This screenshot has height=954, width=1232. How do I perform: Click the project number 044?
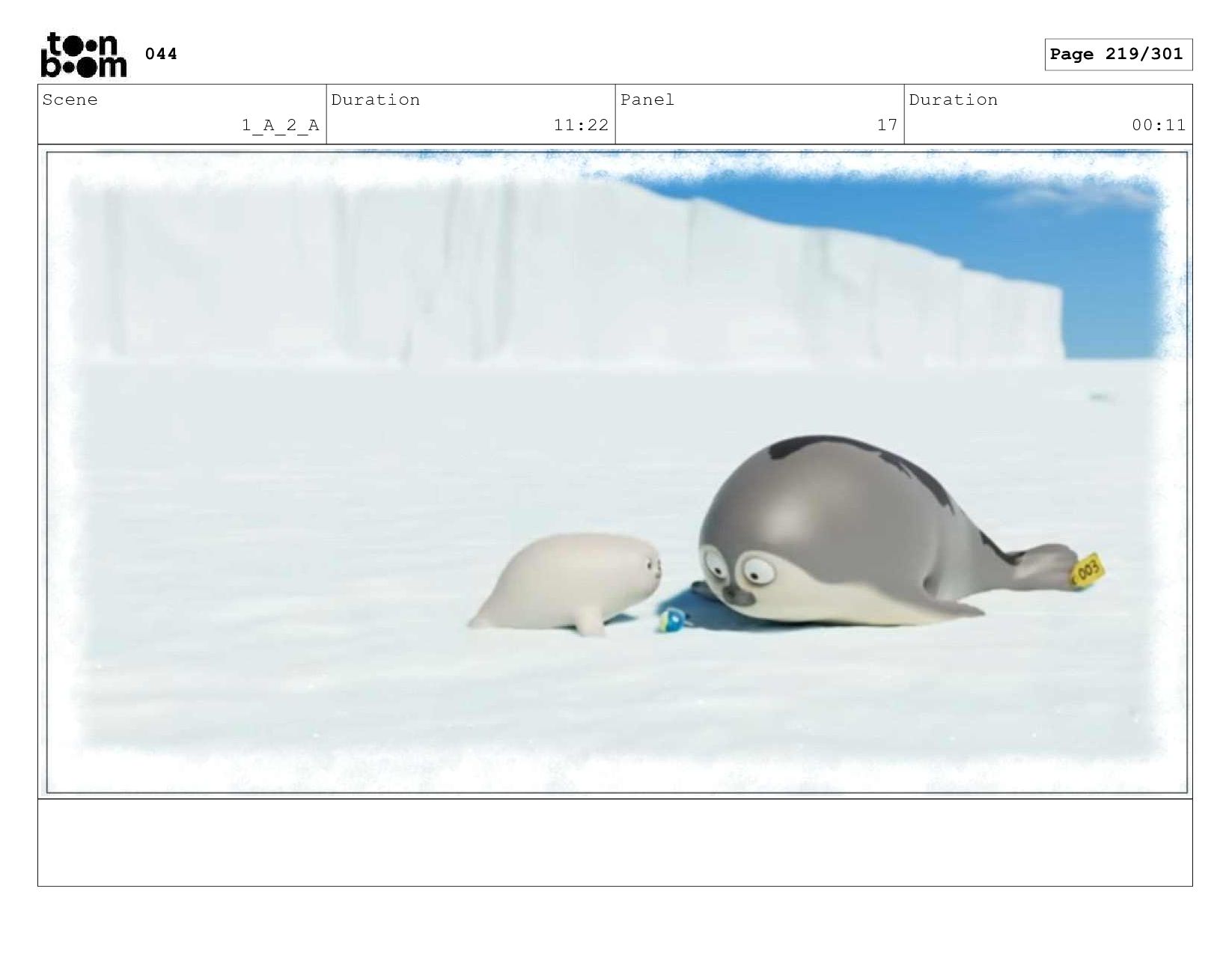(x=161, y=54)
